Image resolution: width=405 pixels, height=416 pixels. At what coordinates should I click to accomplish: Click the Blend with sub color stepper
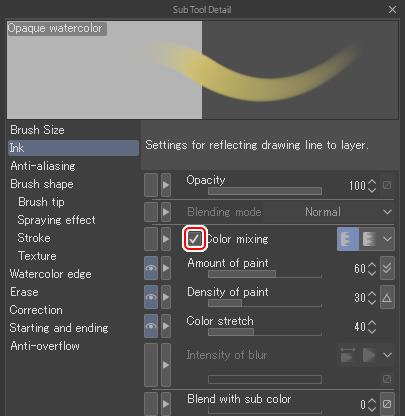[372, 405]
